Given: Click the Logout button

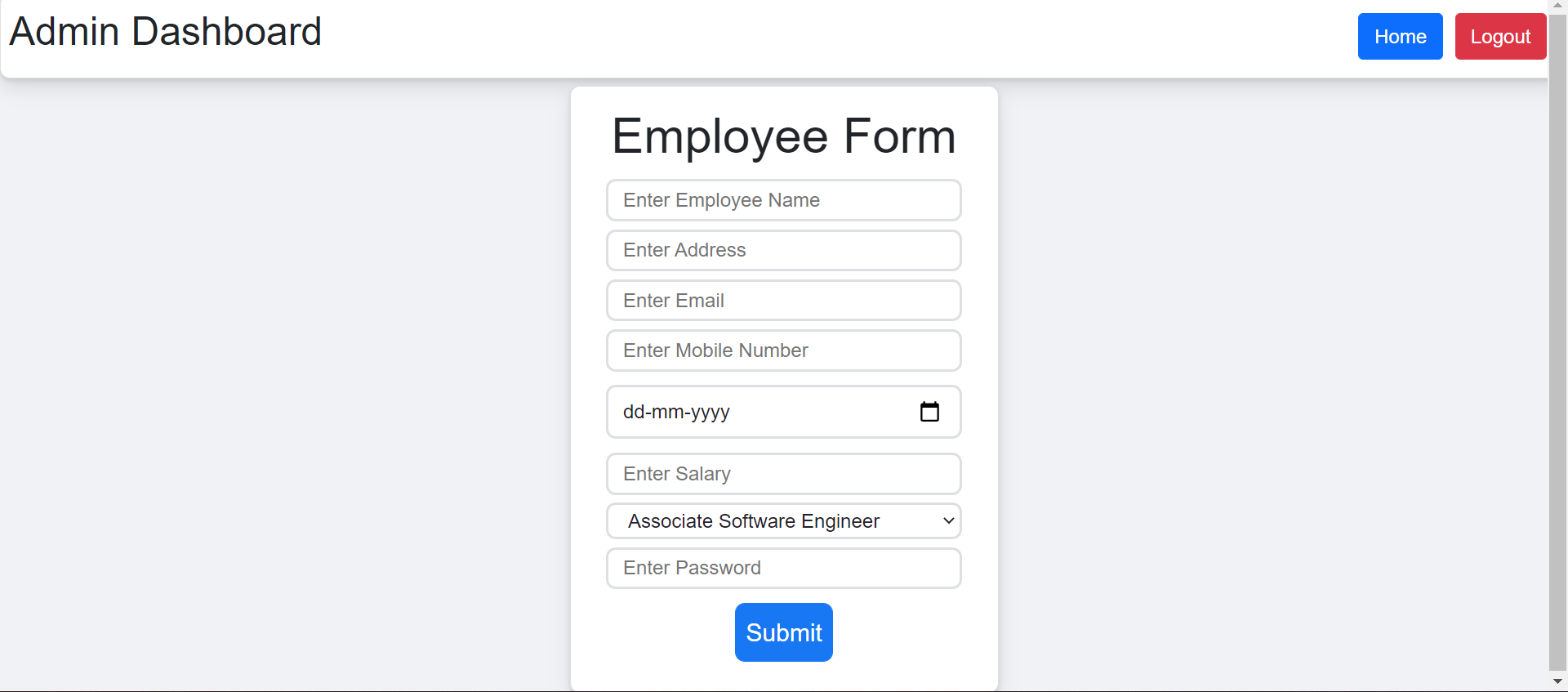Looking at the screenshot, I should click(1500, 36).
